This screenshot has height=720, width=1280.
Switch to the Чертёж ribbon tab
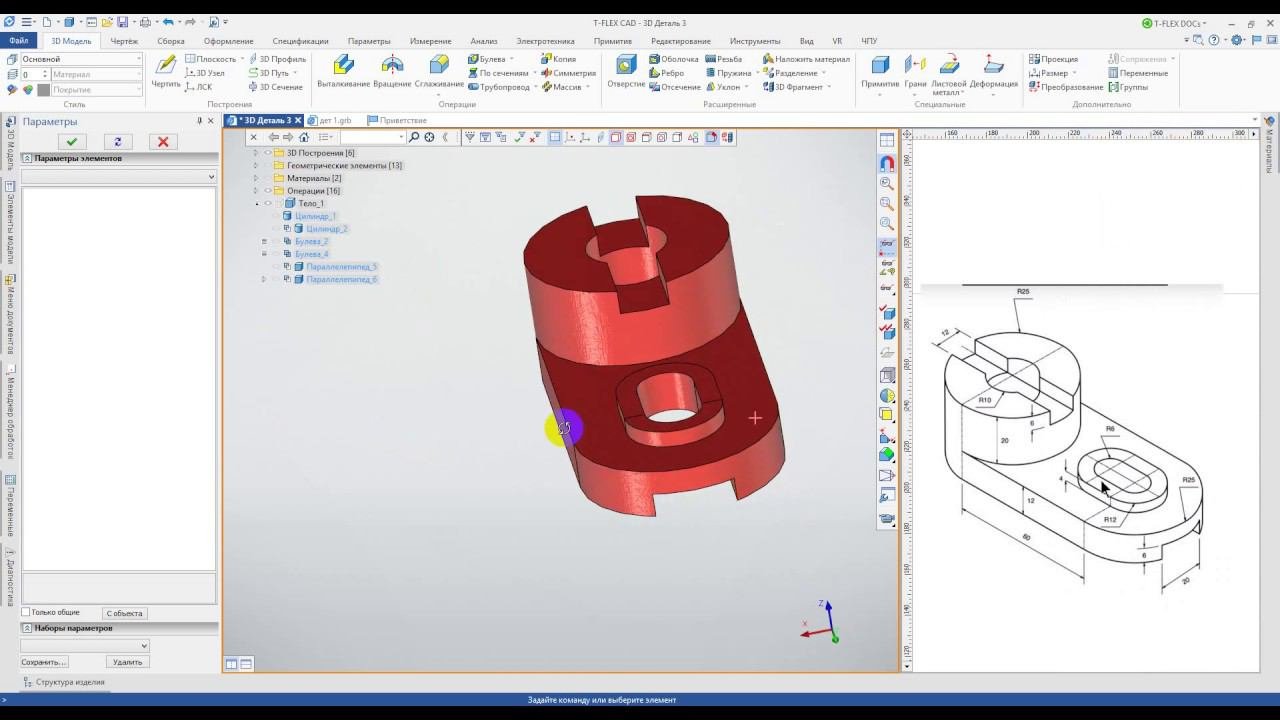click(x=124, y=41)
